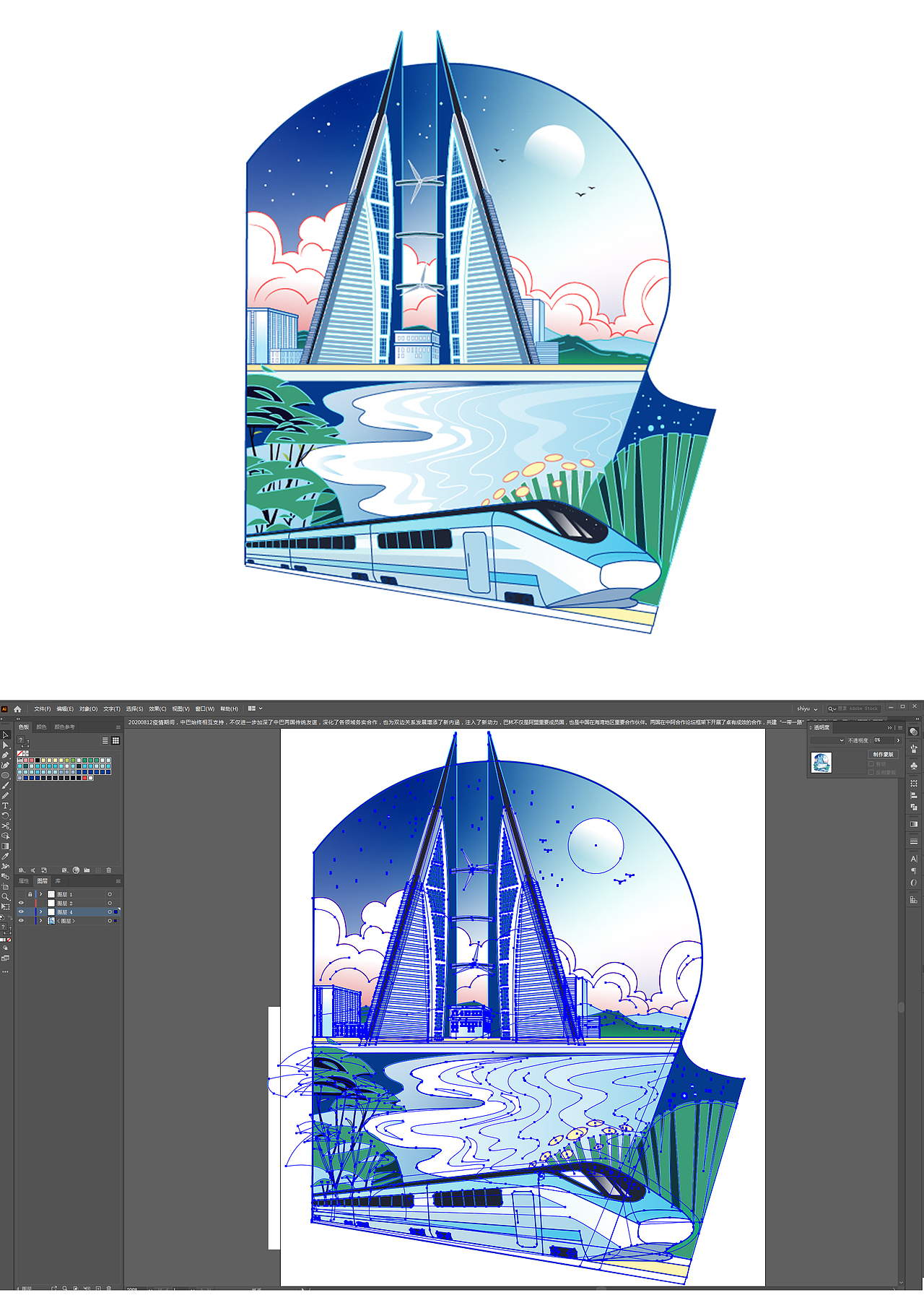Select the Paintbrush tool

click(x=5, y=785)
